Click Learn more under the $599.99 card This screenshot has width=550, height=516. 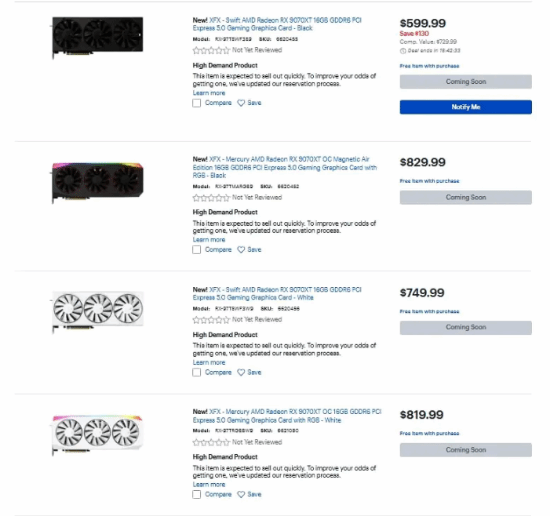pos(209,93)
